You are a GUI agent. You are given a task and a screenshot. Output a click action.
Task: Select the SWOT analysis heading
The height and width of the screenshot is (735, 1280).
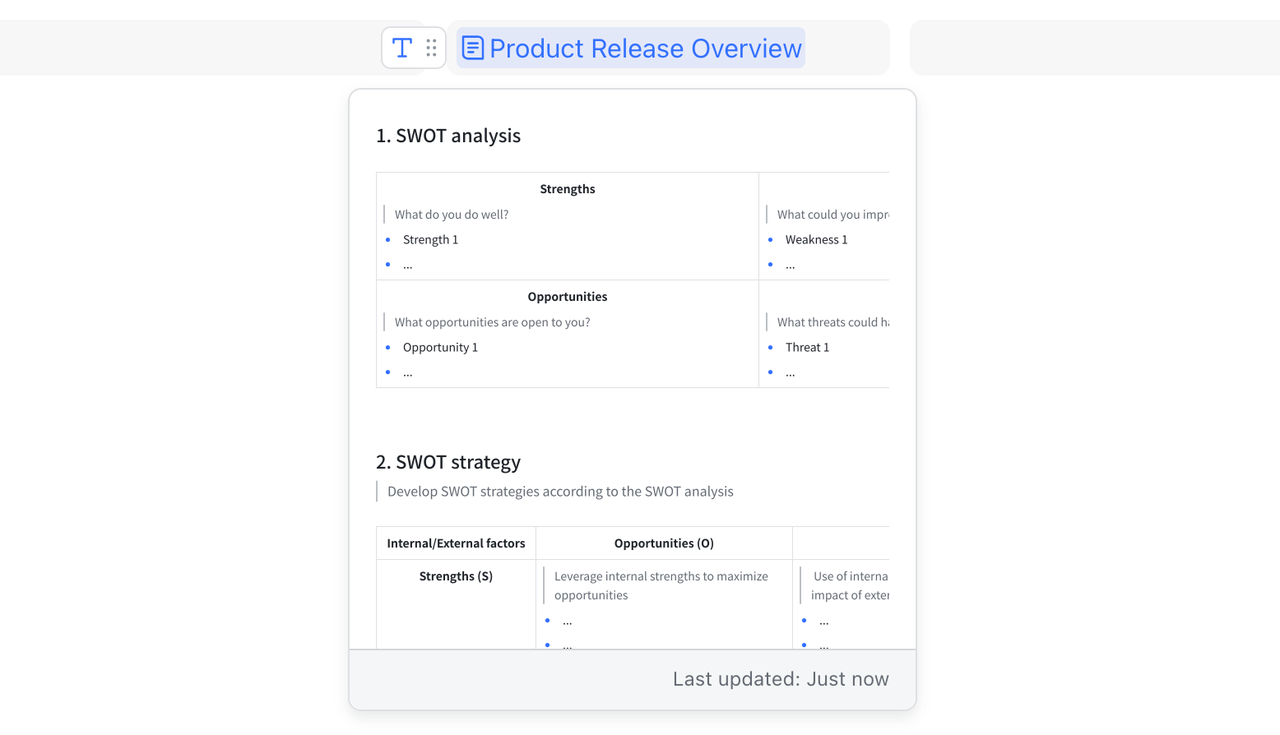coord(448,136)
